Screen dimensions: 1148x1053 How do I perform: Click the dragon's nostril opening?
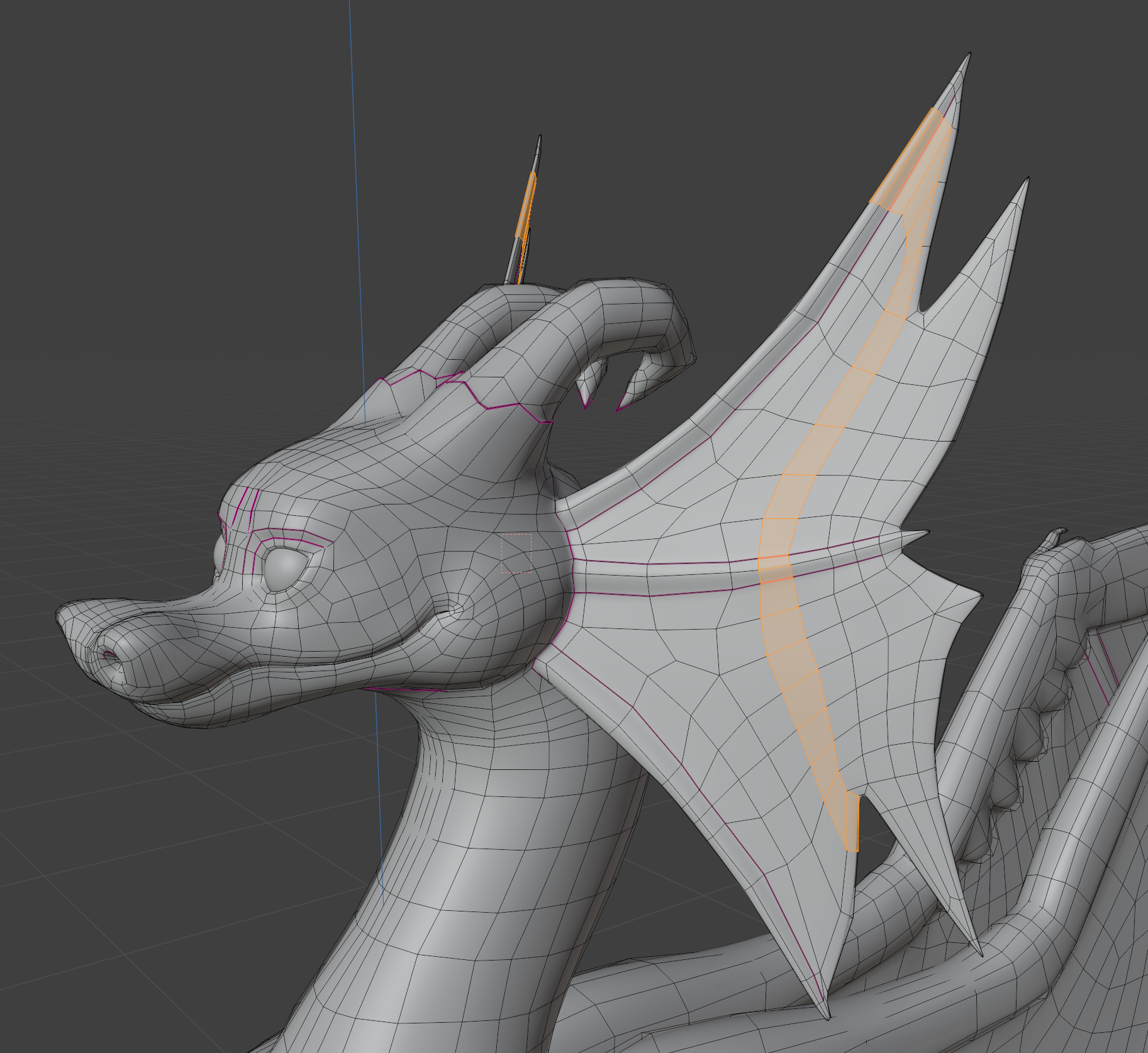click(109, 655)
